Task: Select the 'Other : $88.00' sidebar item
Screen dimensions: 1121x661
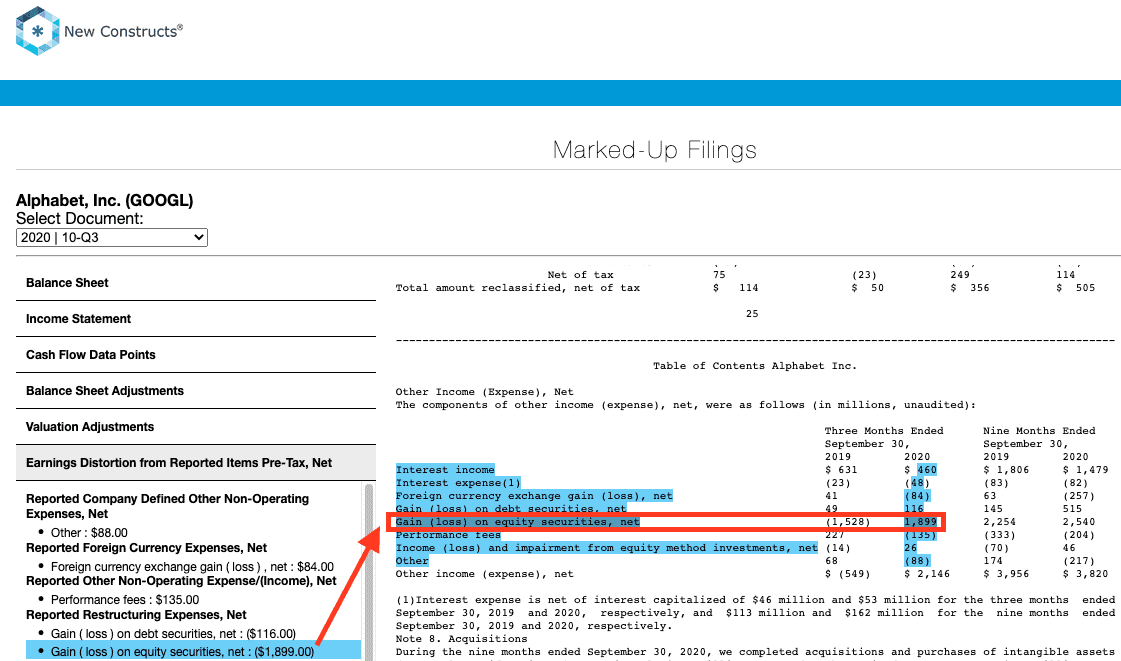Action: pos(89,533)
